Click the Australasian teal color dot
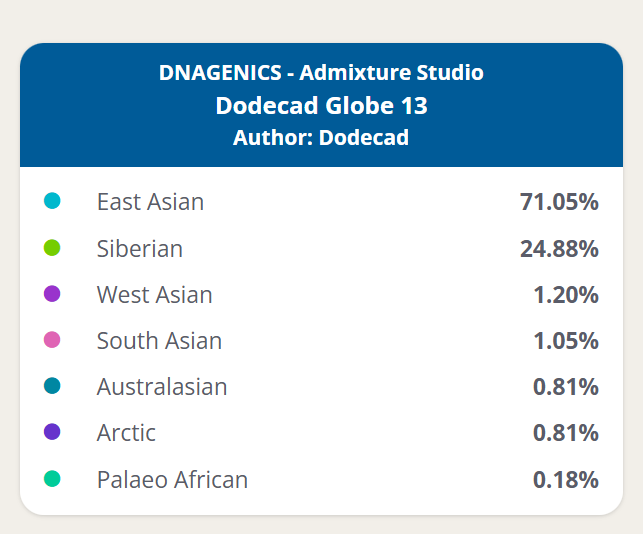The height and width of the screenshot is (534, 643). [53, 386]
